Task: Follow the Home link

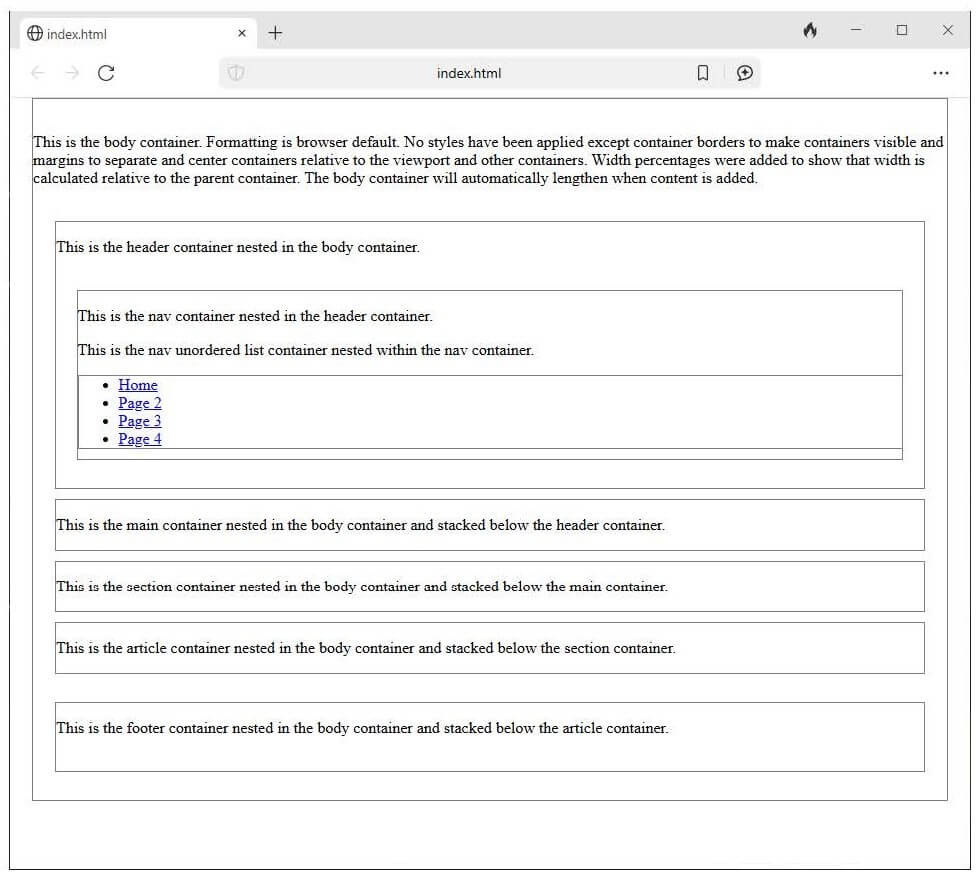Action: coord(138,385)
